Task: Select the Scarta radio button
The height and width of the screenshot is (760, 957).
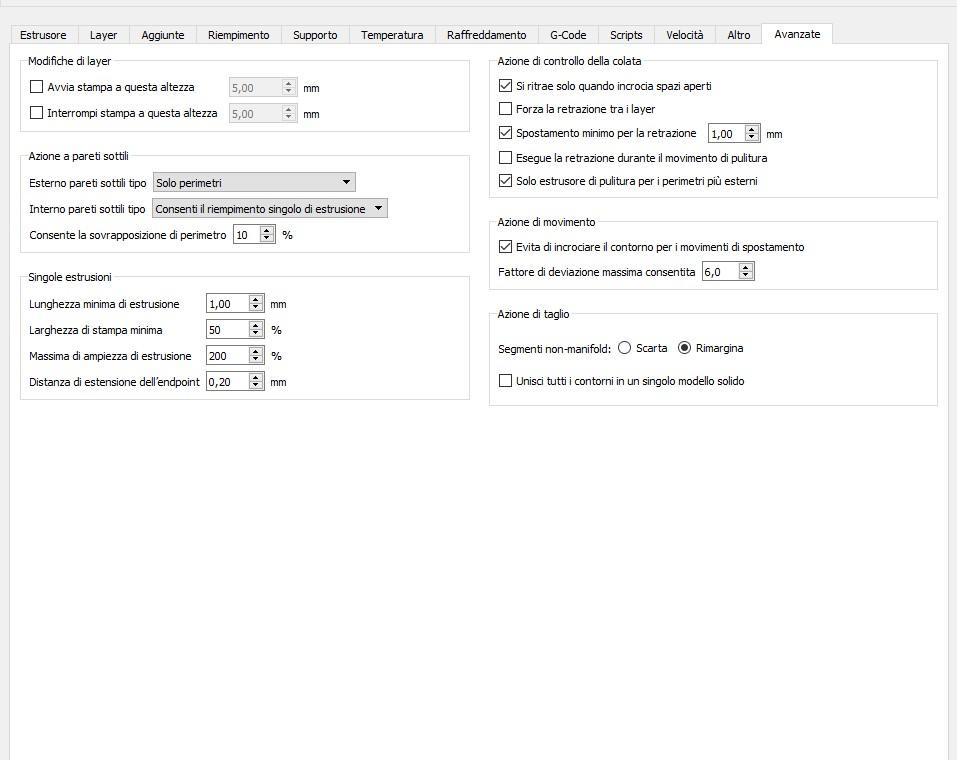Action: pyautogui.click(x=624, y=347)
